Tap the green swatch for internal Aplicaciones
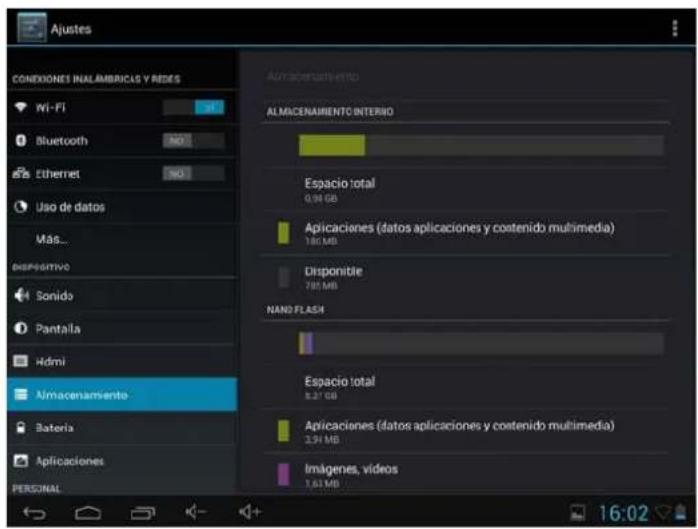 [x=283, y=233]
